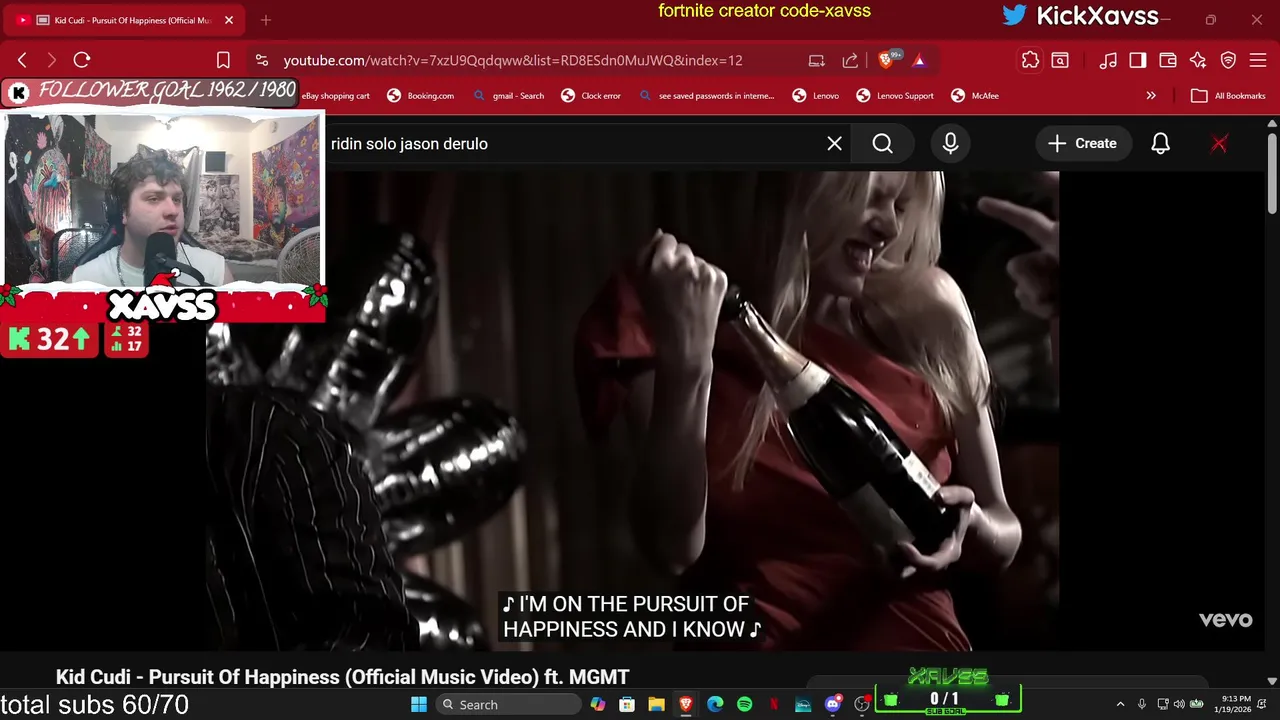Open Brave Rewards triangle icon
The width and height of the screenshot is (1280, 720).
(919, 60)
